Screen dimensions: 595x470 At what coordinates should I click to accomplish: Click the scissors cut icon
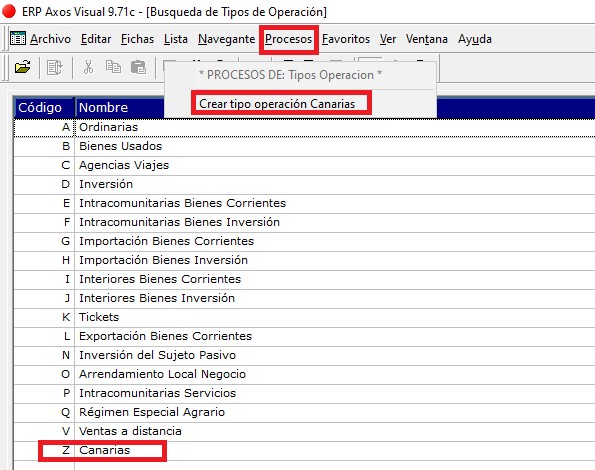88,67
